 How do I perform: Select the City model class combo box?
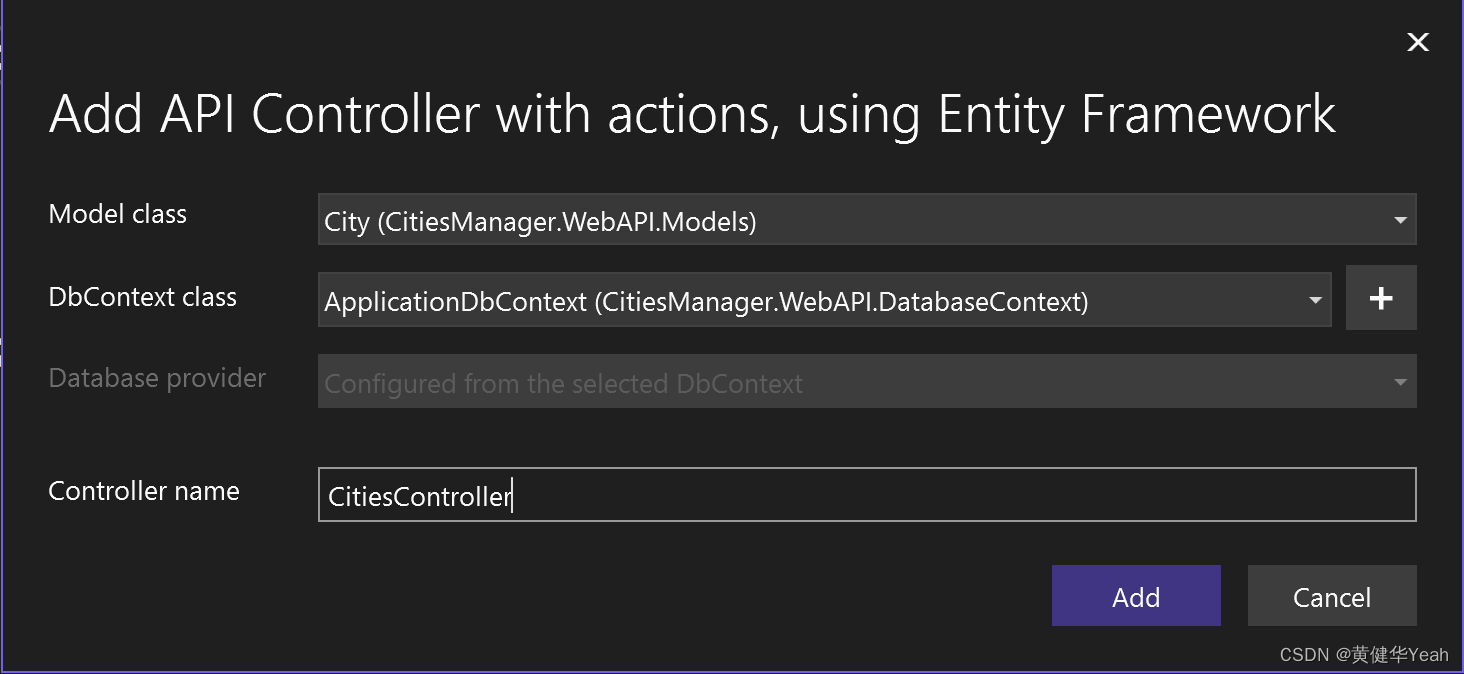click(x=700, y=219)
